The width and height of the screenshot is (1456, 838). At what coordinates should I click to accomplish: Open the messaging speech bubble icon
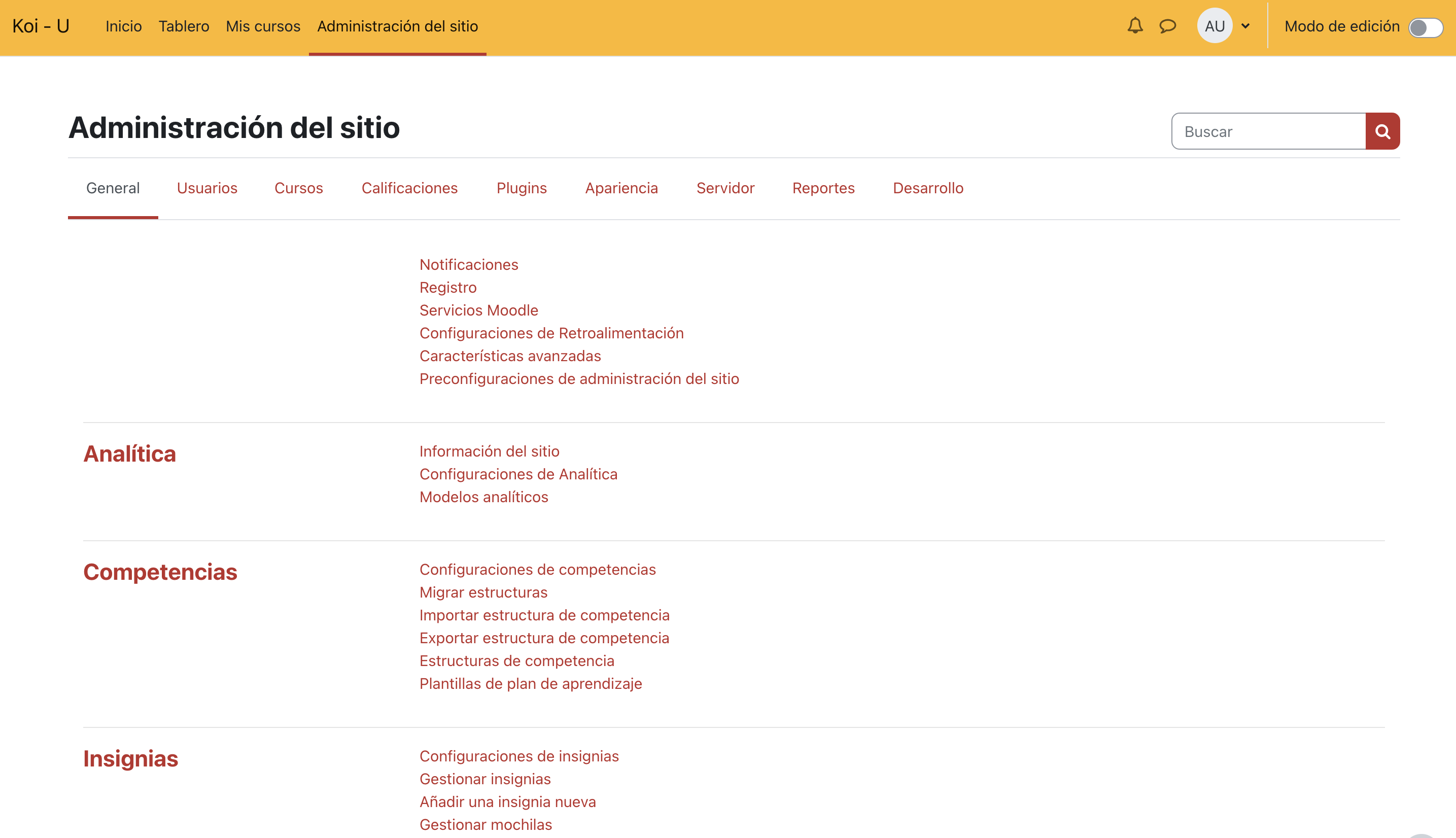(1167, 26)
